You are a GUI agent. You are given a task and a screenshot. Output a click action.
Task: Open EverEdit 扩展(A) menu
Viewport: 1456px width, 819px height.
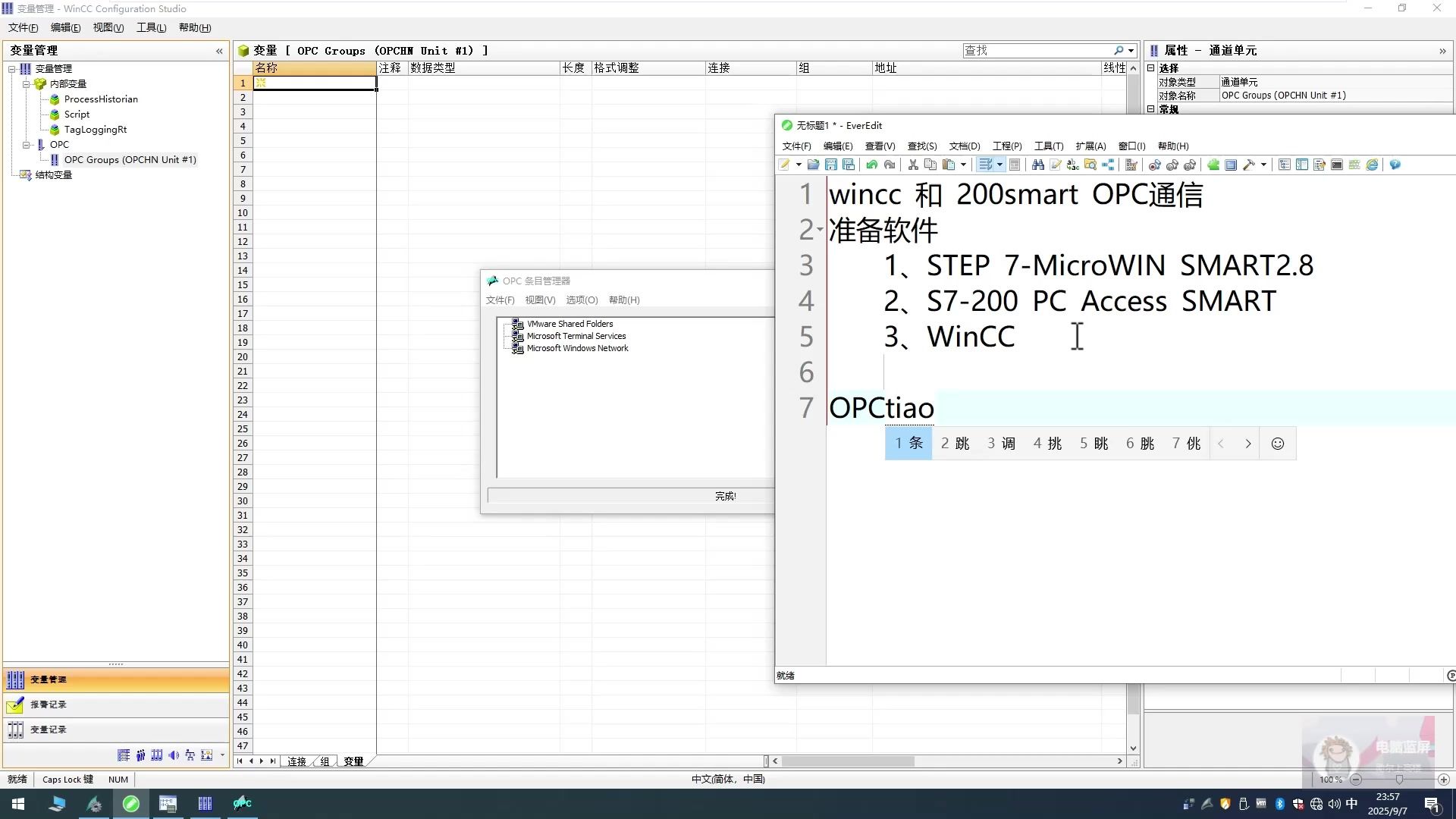pos(1090,146)
